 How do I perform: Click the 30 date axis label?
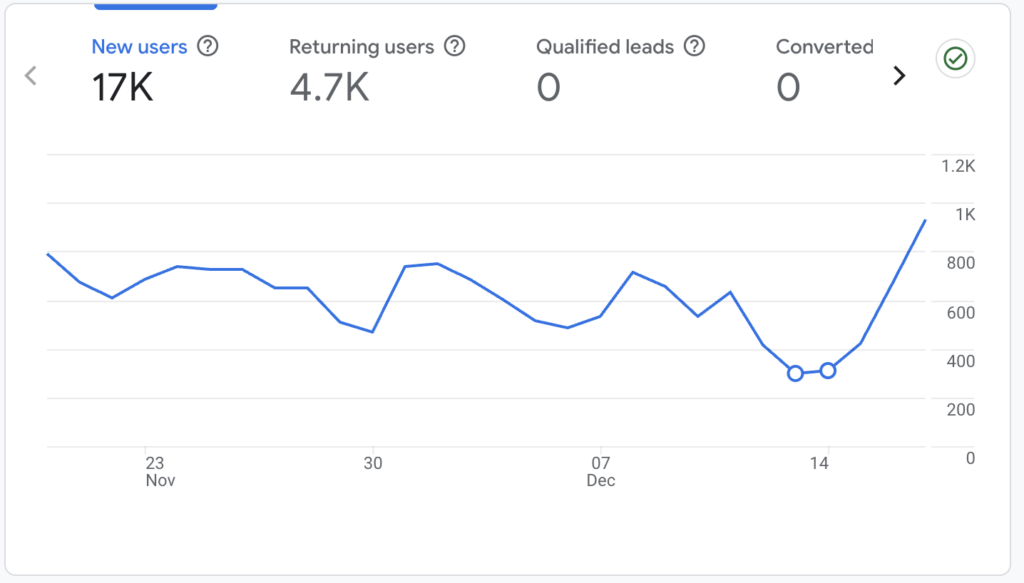372,463
